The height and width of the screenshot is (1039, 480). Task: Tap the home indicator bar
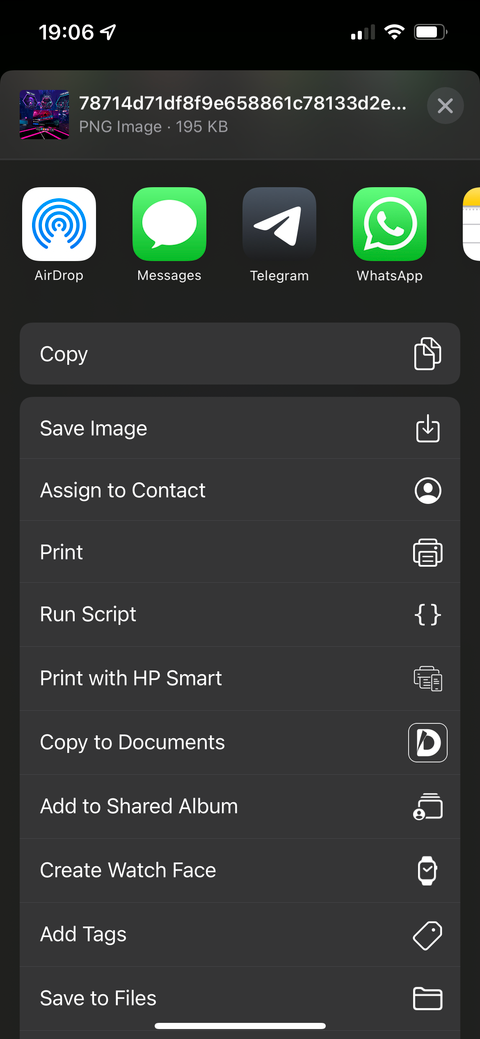(240, 1026)
